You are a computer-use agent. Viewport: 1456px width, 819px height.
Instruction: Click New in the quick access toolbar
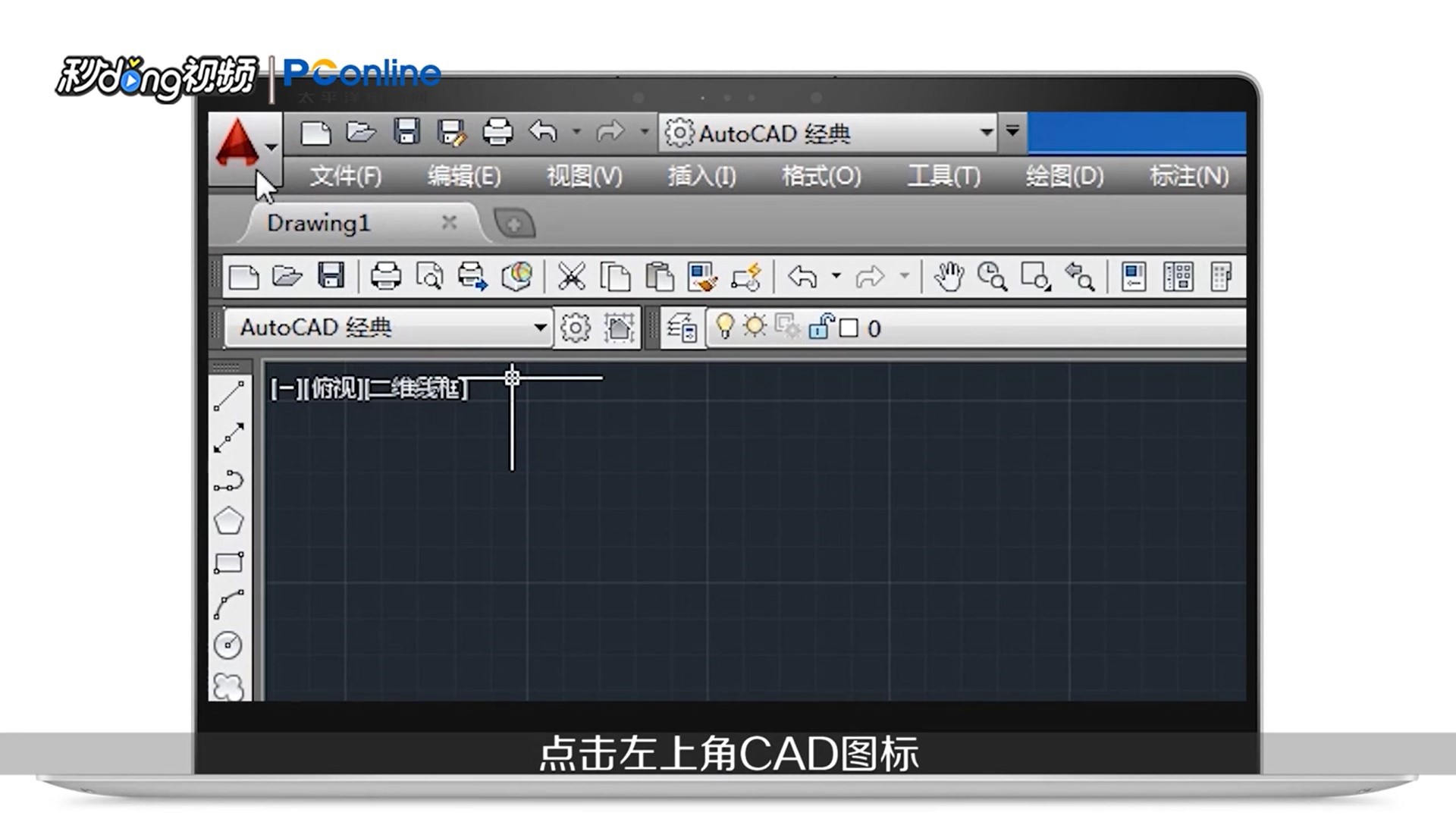(315, 133)
